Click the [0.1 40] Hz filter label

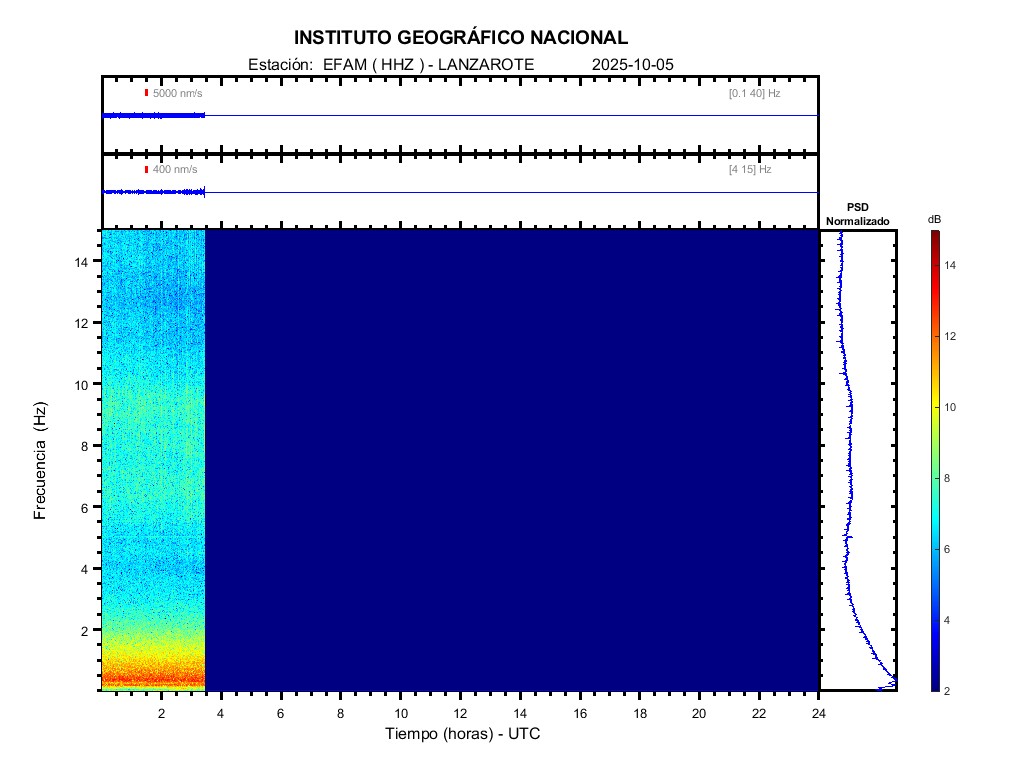[x=754, y=93]
